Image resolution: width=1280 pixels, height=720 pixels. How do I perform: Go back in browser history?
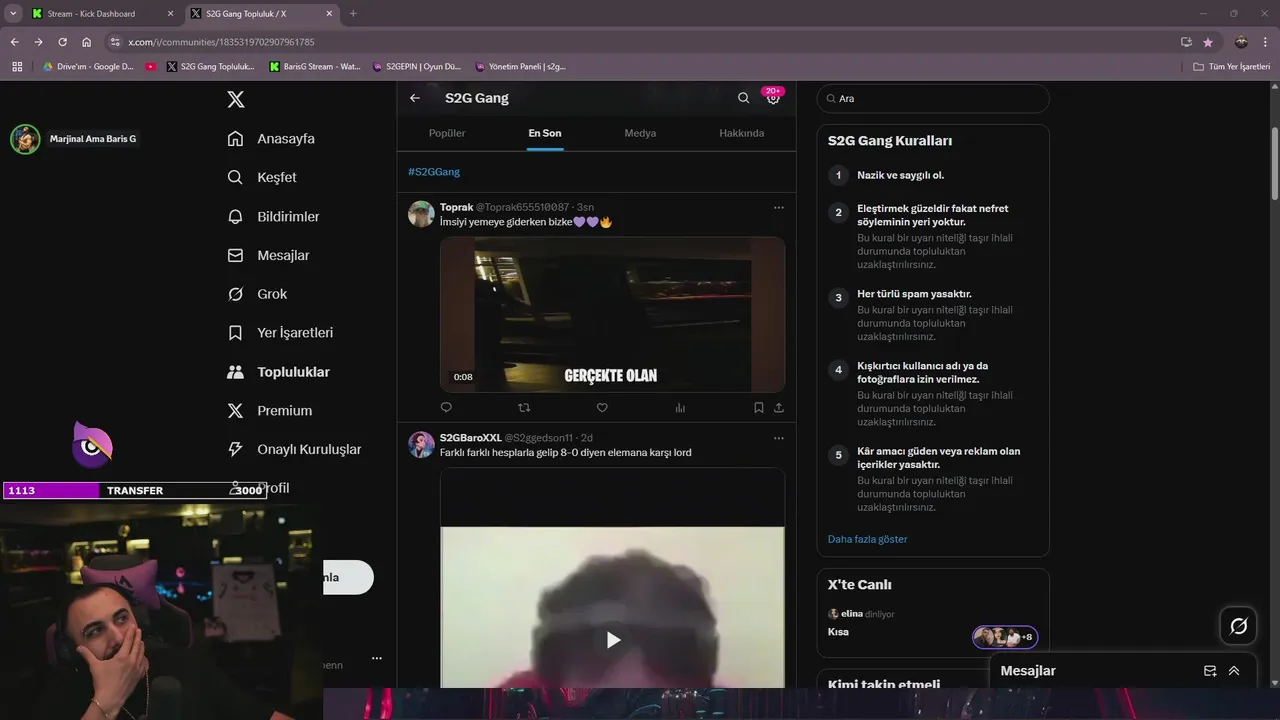pyautogui.click(x=14, y=42)
